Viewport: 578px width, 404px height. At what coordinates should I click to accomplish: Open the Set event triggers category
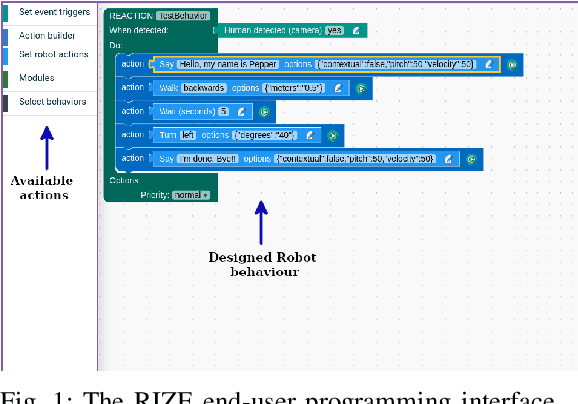click(50, 12)
